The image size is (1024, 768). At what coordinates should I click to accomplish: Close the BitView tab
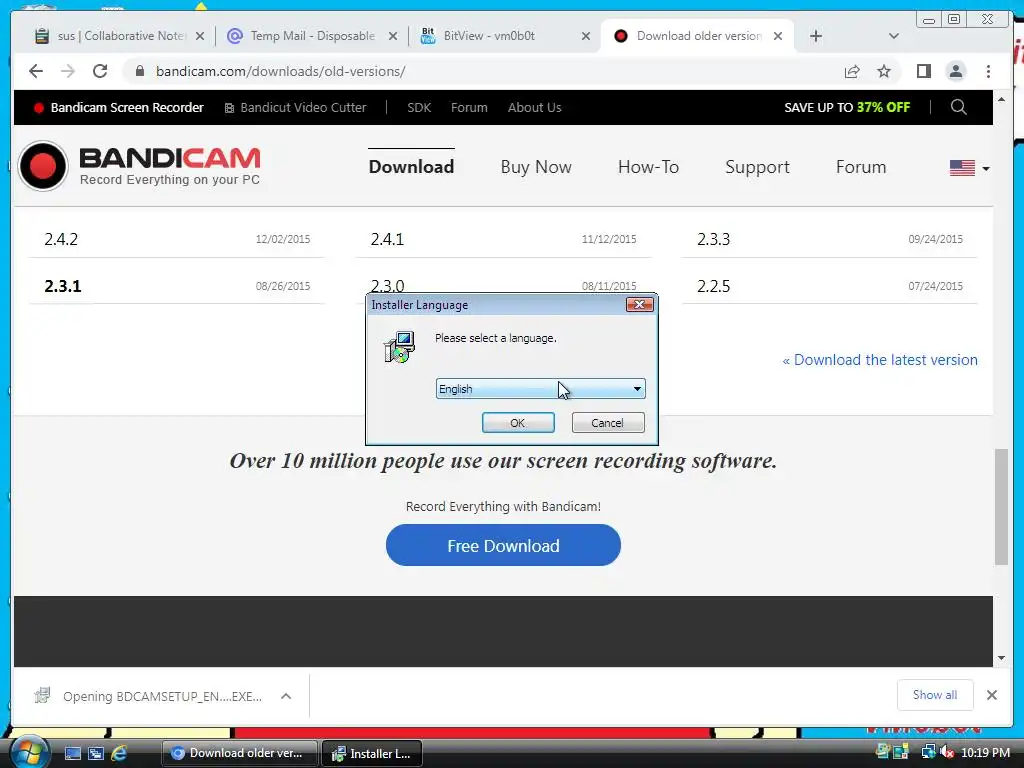pyautogui.click(x=586, y=36)
